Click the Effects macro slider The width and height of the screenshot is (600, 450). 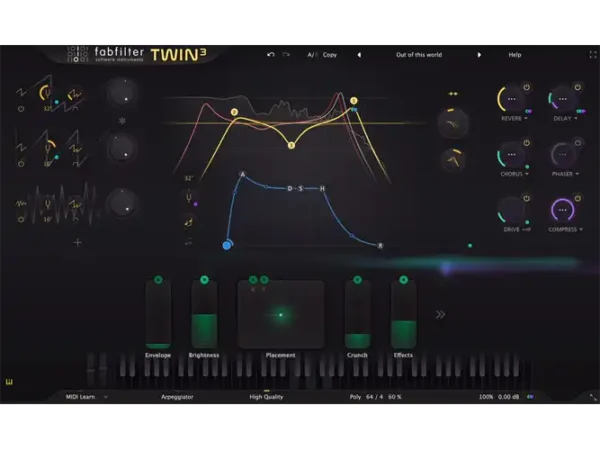point(403,315)
